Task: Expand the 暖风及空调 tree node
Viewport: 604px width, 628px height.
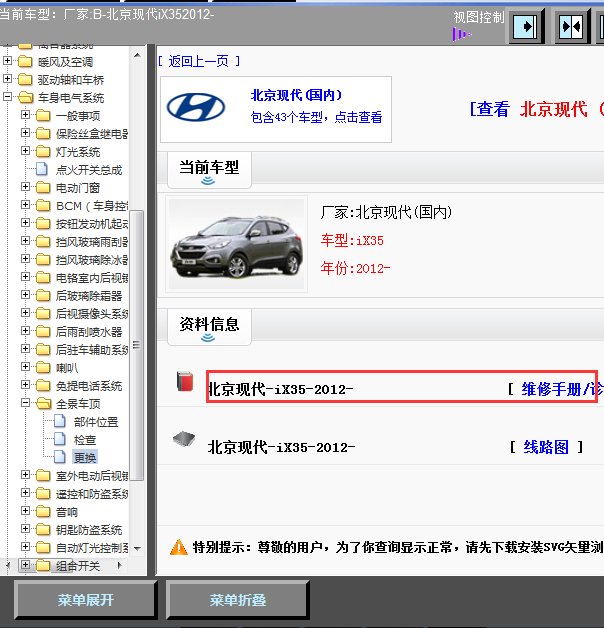Action: coord(7,60)
